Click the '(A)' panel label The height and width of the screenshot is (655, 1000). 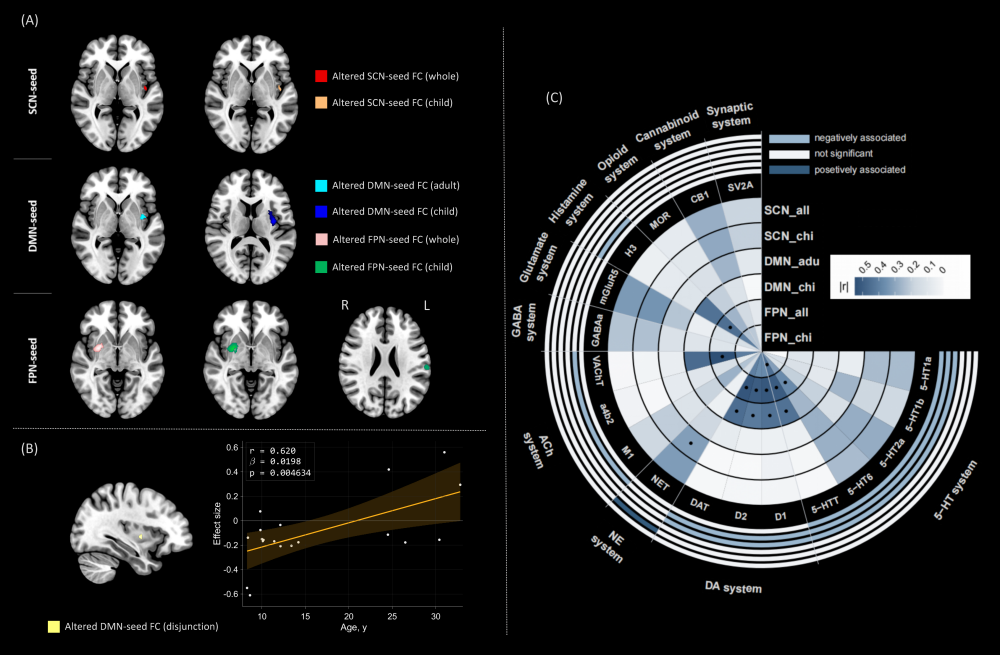point(29,20)
